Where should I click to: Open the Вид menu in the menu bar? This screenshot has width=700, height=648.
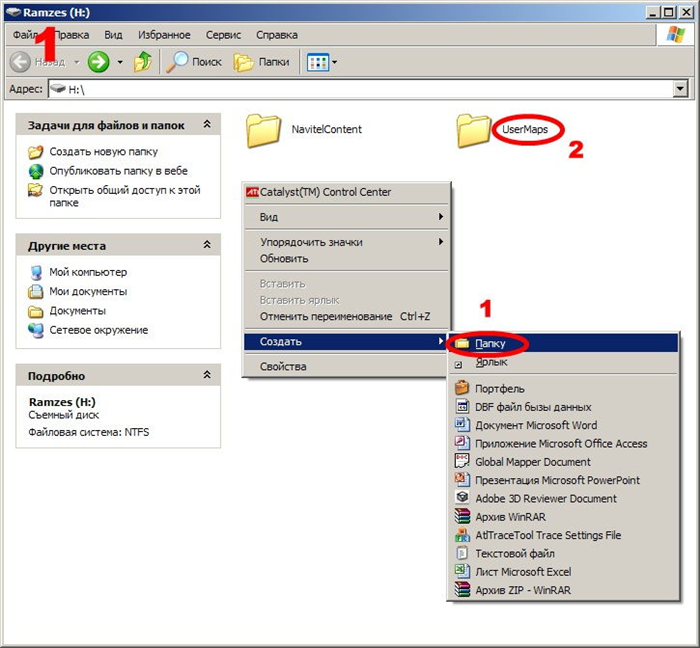coord(113,35)
